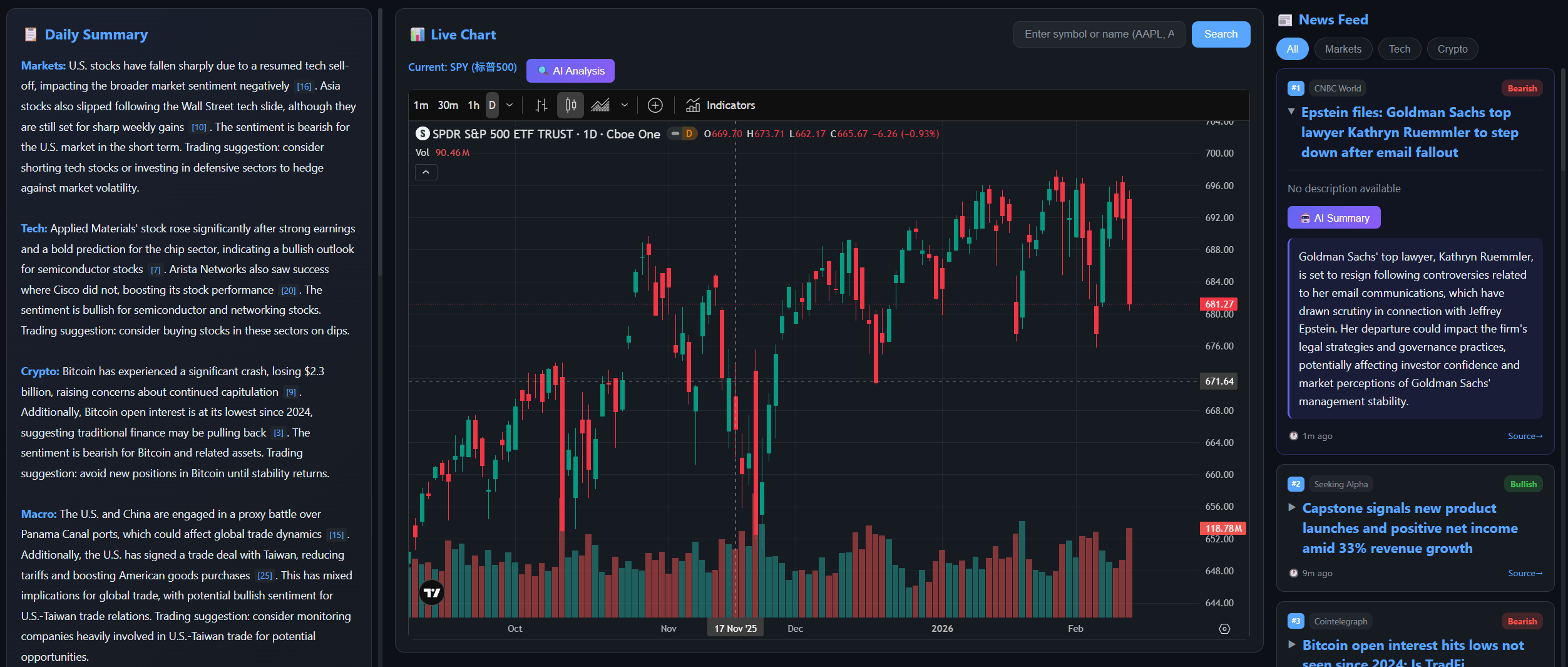Click the SPDR S&P 500 symbol badge
The height and width of the screenshot is (667, 1568).
(x=422, y=133)
